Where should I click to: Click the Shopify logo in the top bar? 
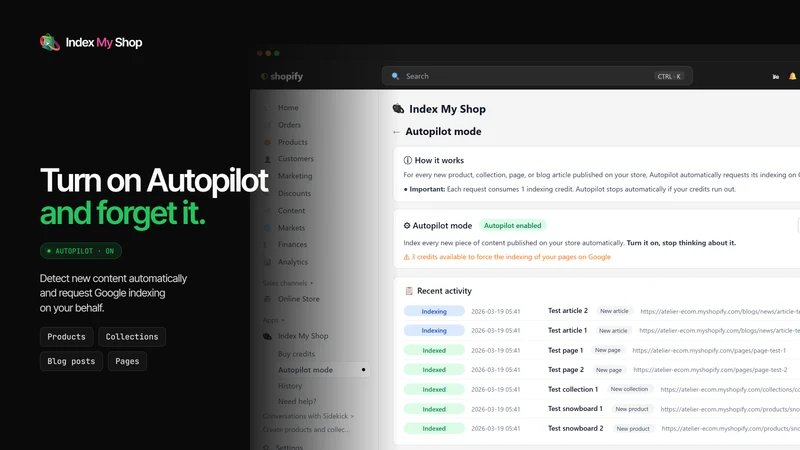click(282, 76)
